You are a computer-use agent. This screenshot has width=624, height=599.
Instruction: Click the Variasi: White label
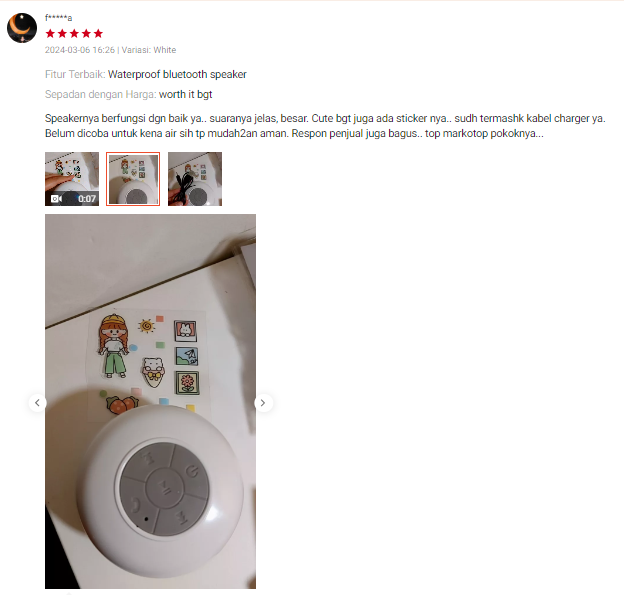(x=149, y=50)
